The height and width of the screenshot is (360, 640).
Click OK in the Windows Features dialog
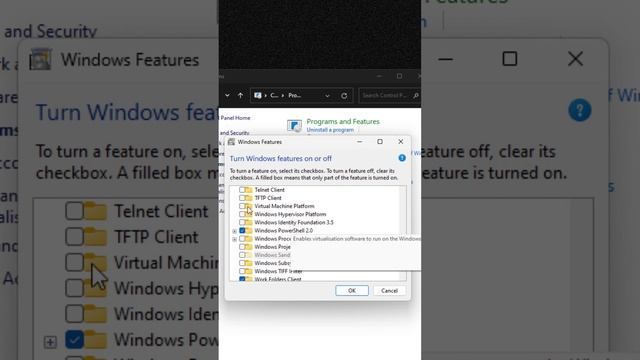(x=352, y=291)
